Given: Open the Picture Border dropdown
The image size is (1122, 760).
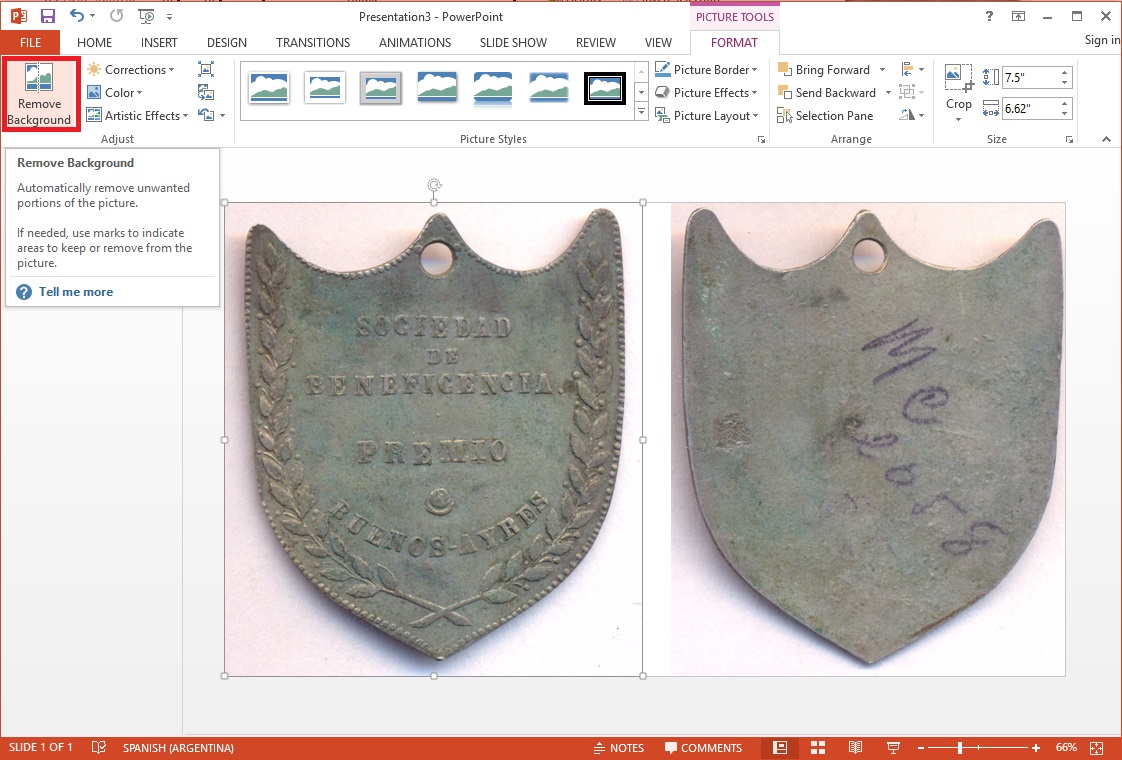Looking at the screenshot, I should point(707,70).
